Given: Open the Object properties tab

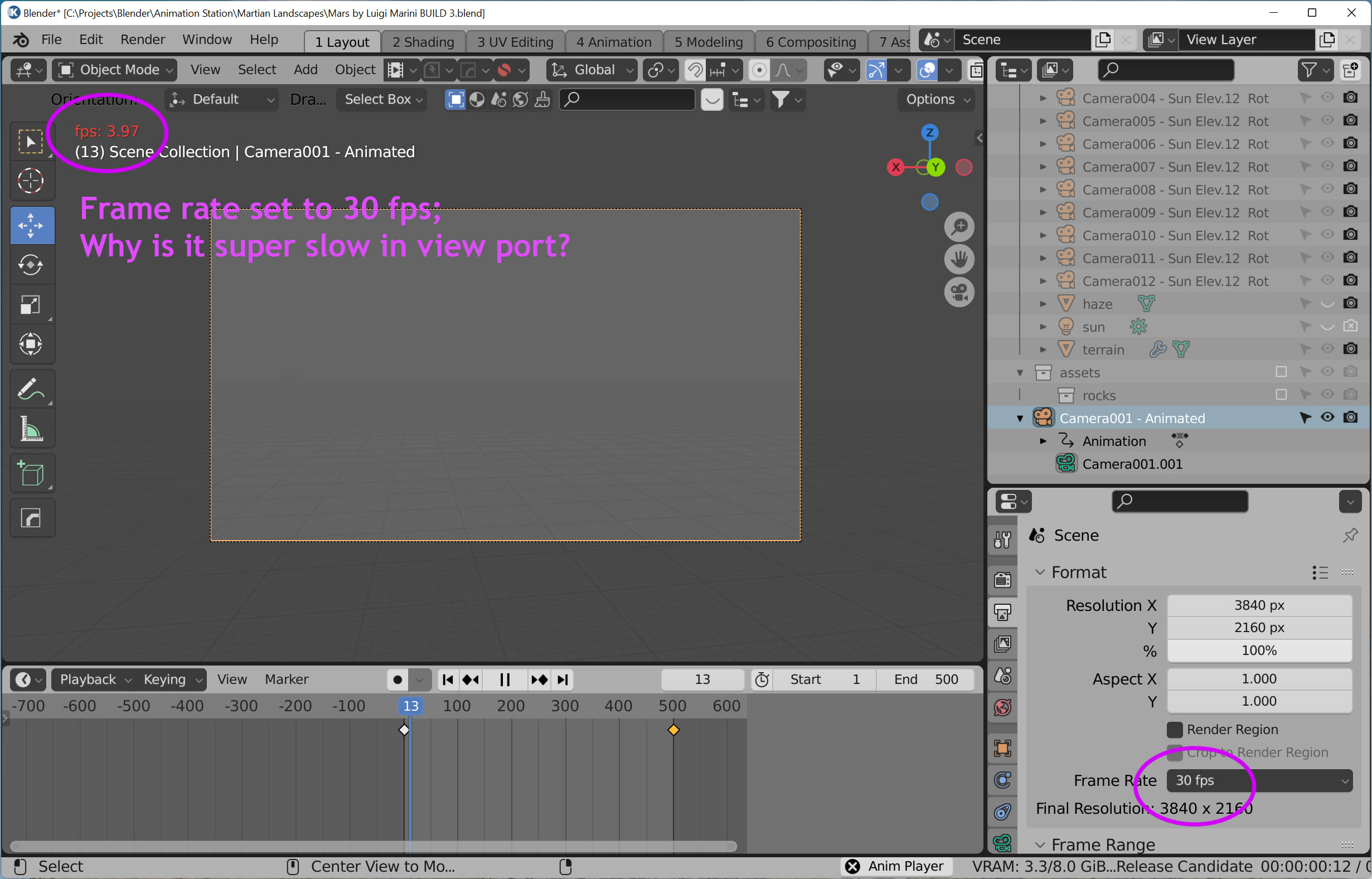Looking at the screenshot, I should pos(1003,748).
